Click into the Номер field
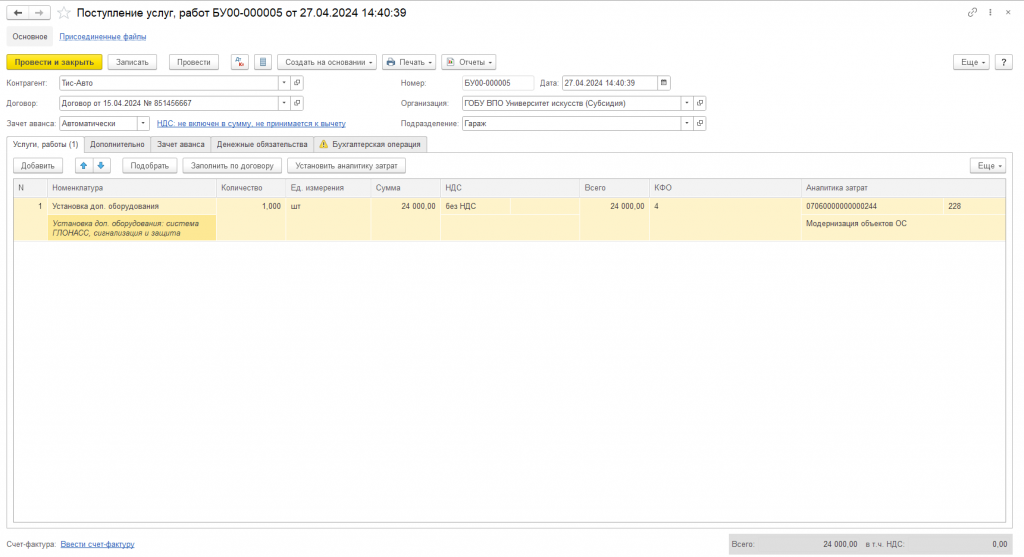The width and height of the screenshot is (1024, 557). click(x=498, y=83)
